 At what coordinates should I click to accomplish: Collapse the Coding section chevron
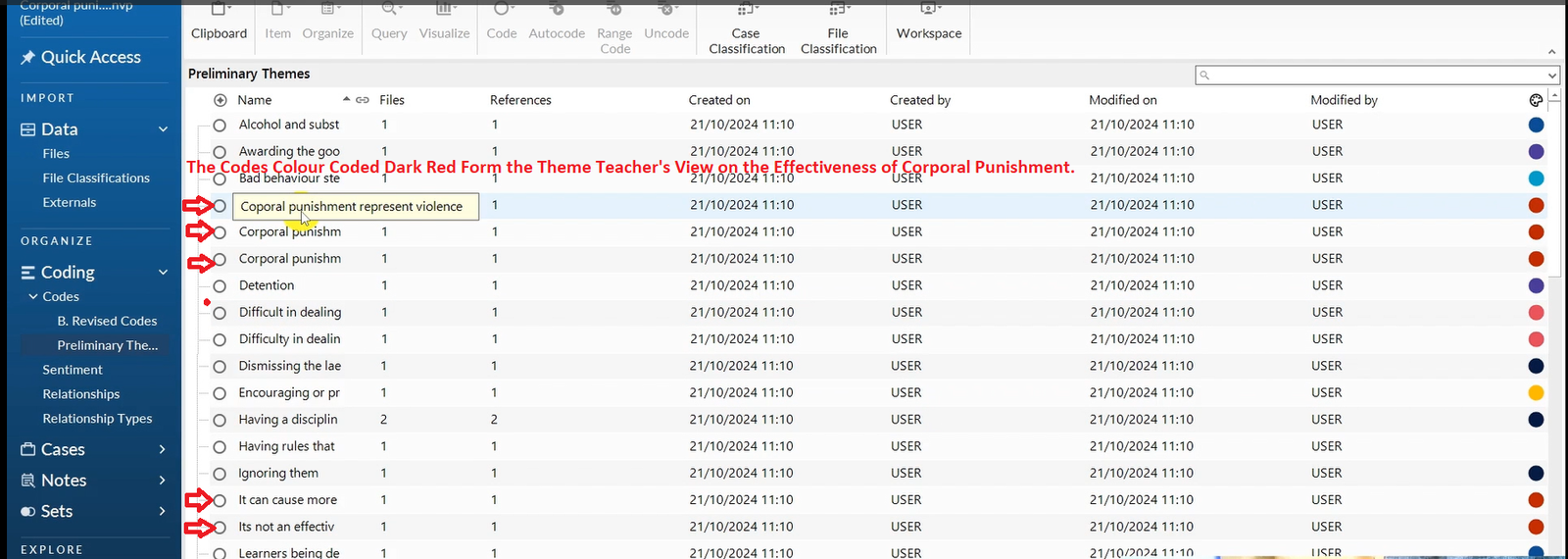[x=163, y=273]
